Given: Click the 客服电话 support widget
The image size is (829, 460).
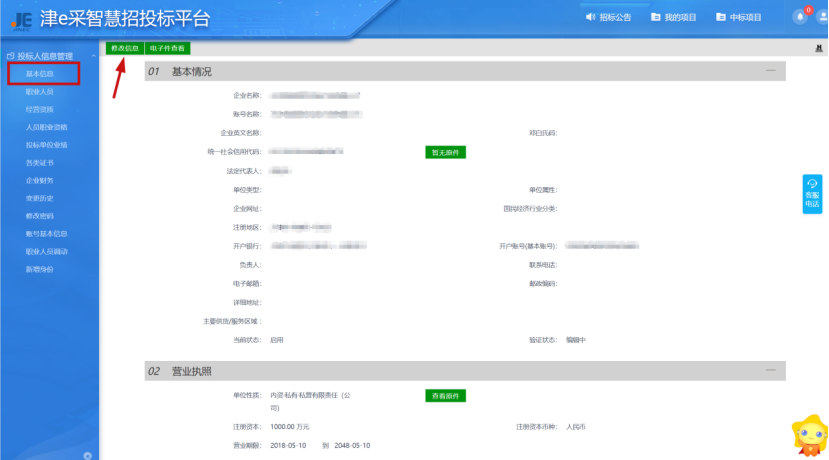Looking at the screenshot, I should point(812,193).
